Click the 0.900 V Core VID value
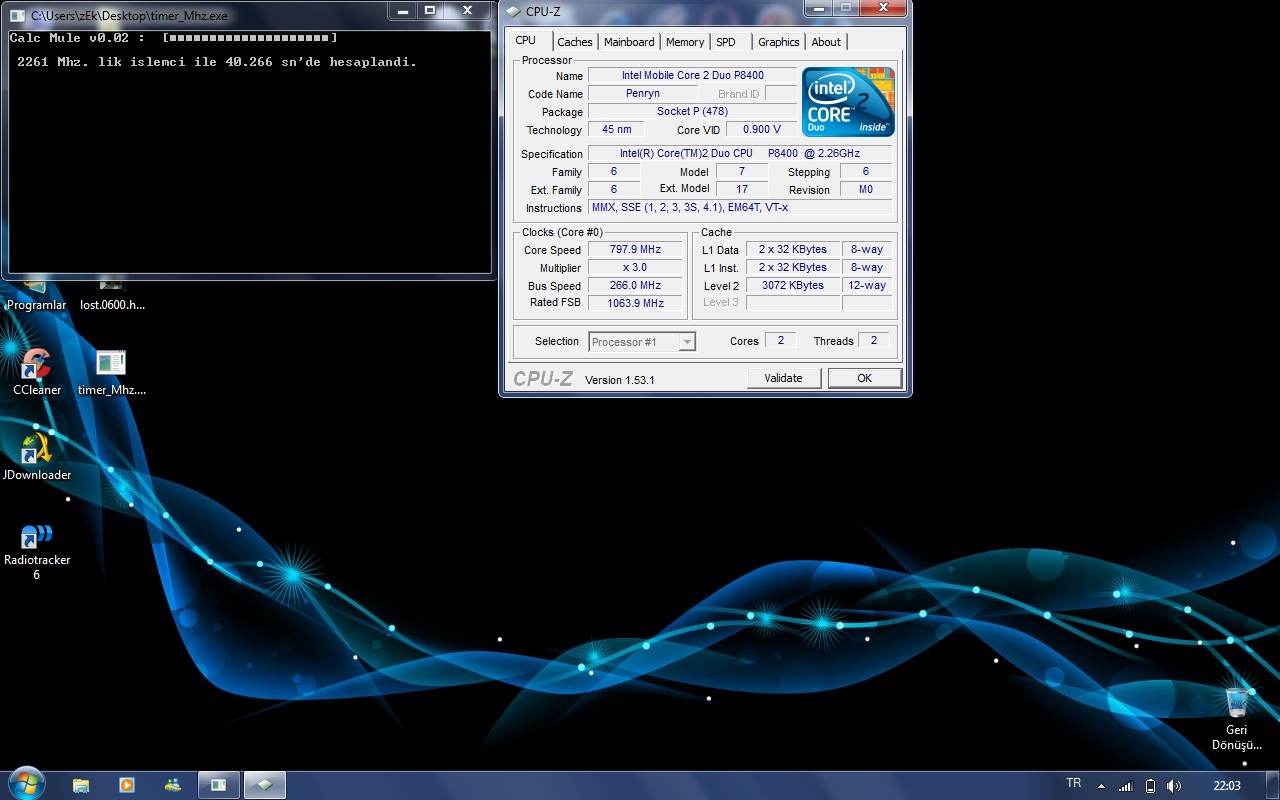The image size is (1280, 800). [x=762, y=129]
